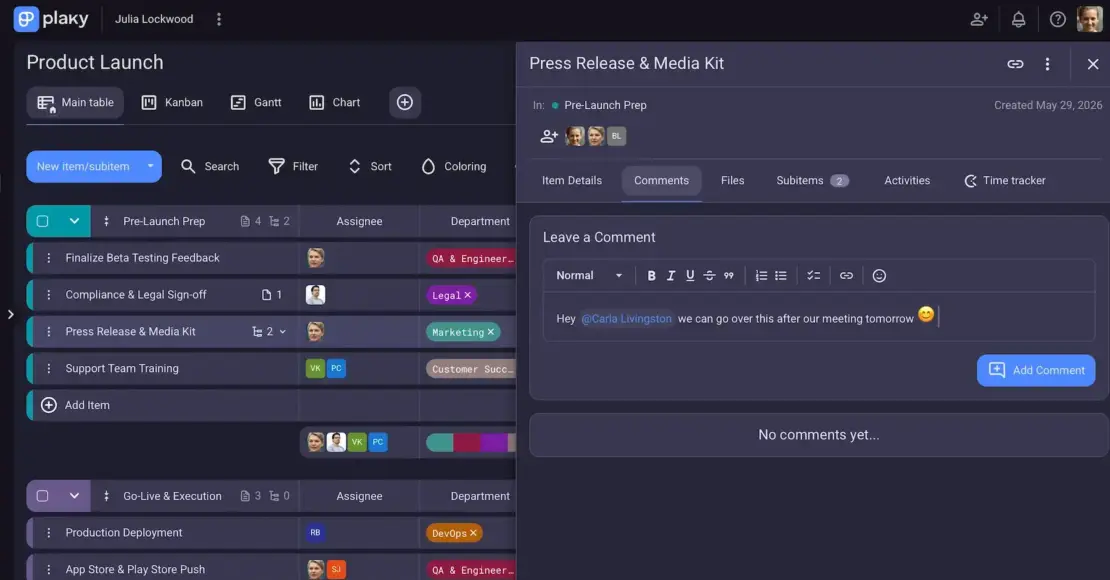Remove the Marketing department tag
Screen dimensions: 1110x580
[491, 332]
